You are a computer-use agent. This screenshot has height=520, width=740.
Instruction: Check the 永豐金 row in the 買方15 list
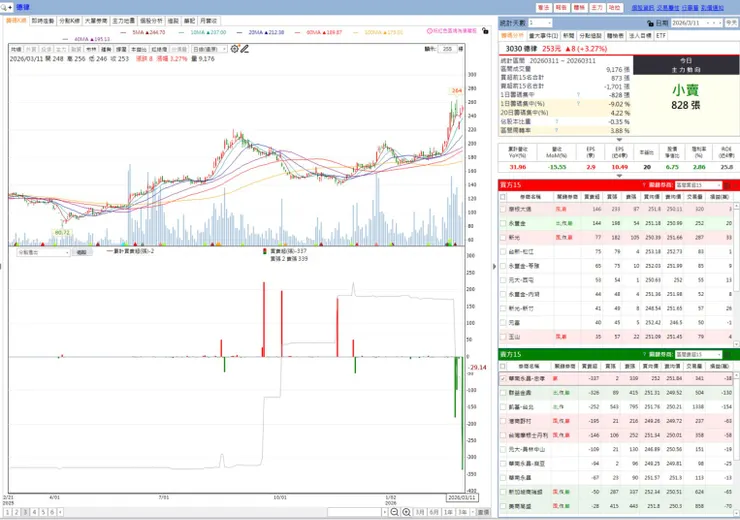[x=503, y=223]
